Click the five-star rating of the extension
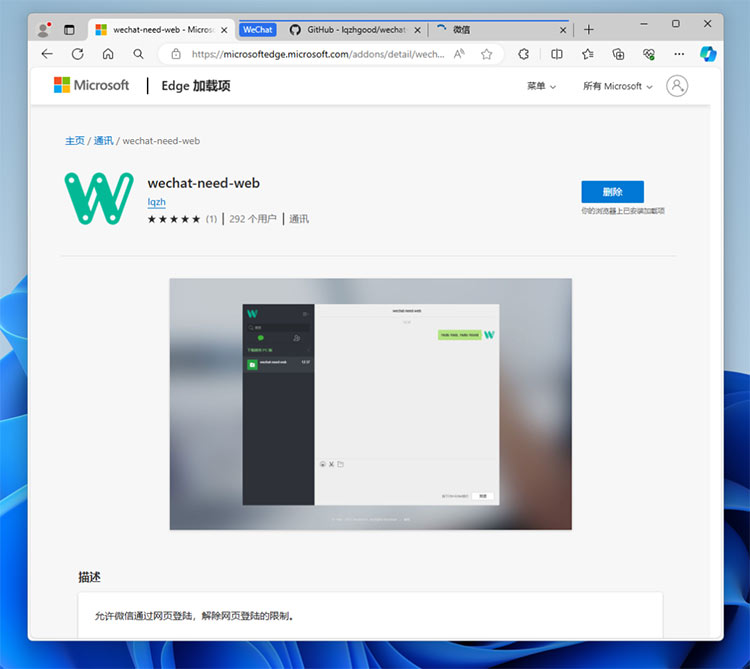 (x=174, y=219)
